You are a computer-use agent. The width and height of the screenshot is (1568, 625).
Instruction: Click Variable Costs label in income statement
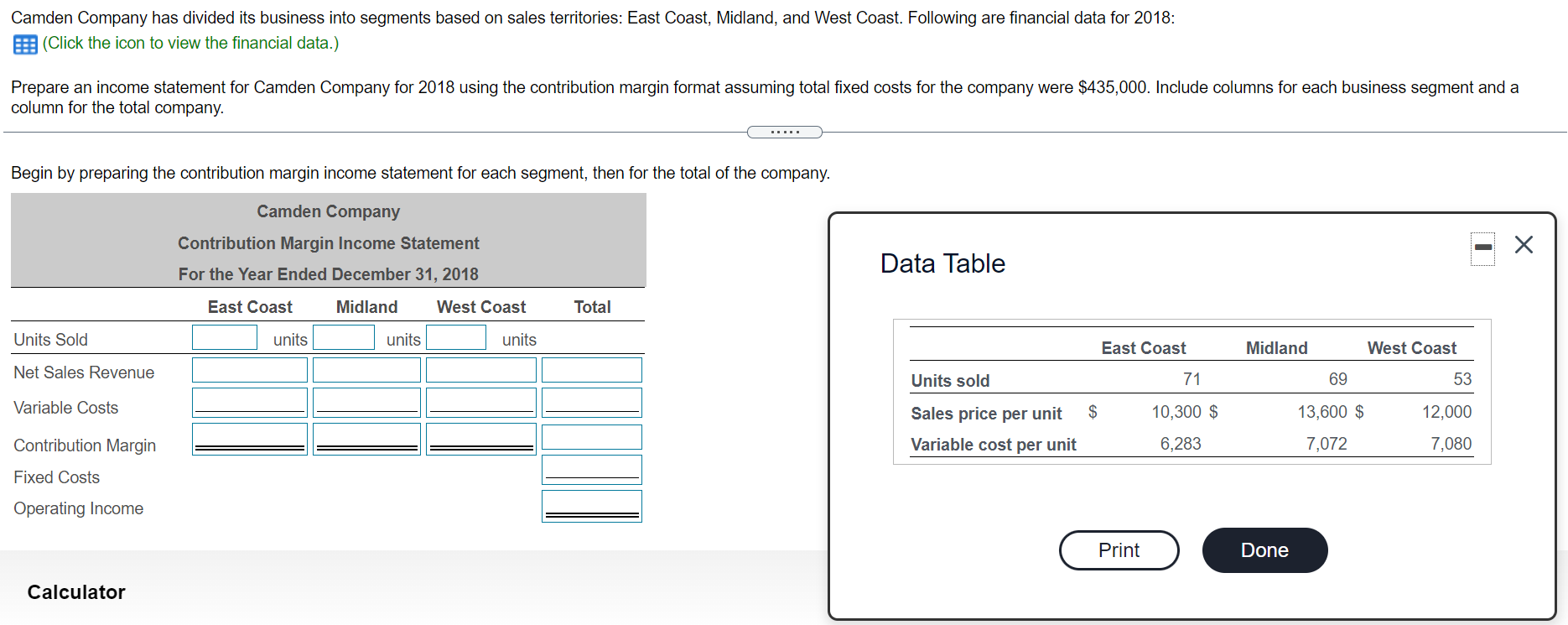pyautogui.click(x=65, y=408)
